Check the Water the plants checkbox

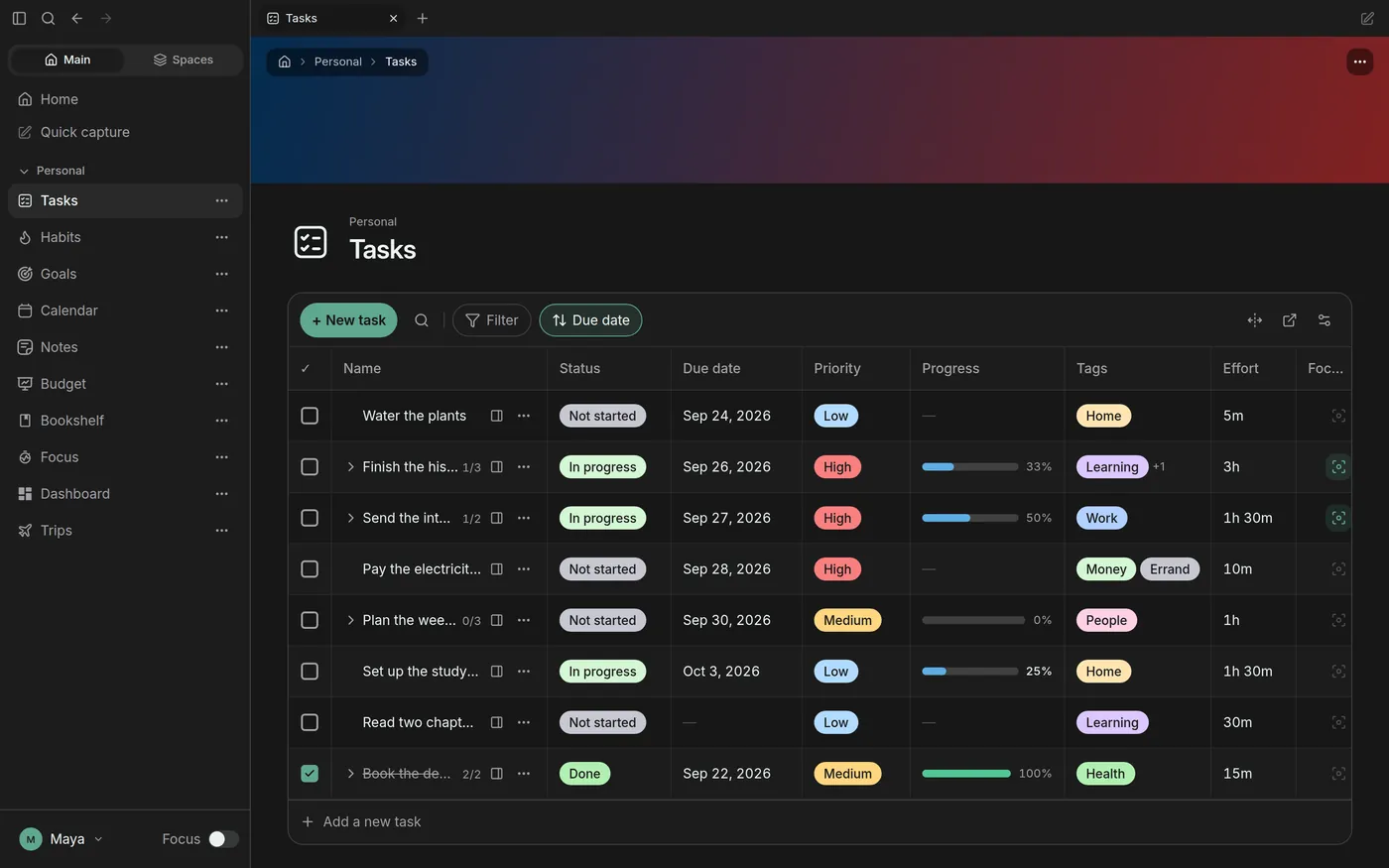pos(310,416)
